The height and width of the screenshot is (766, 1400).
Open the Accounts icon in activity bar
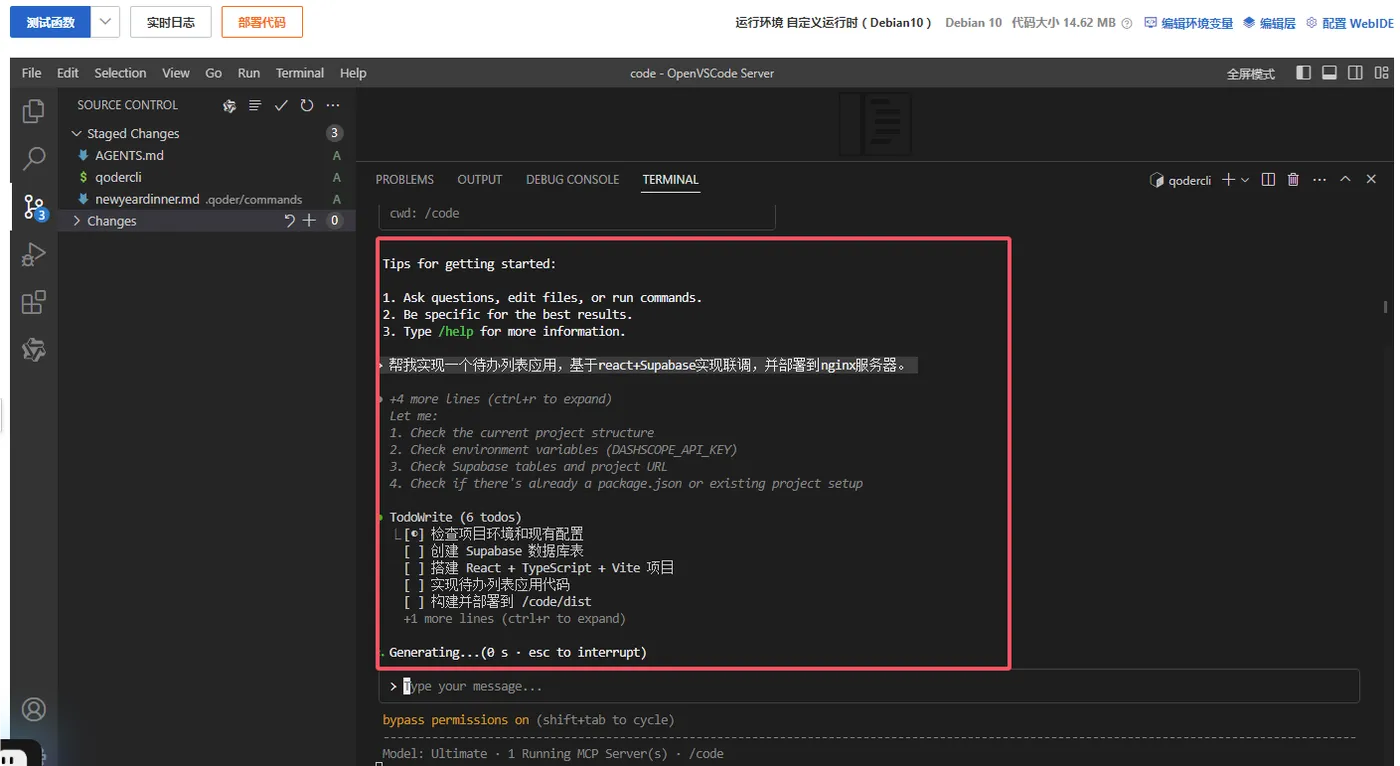click(x=34, y=709)
